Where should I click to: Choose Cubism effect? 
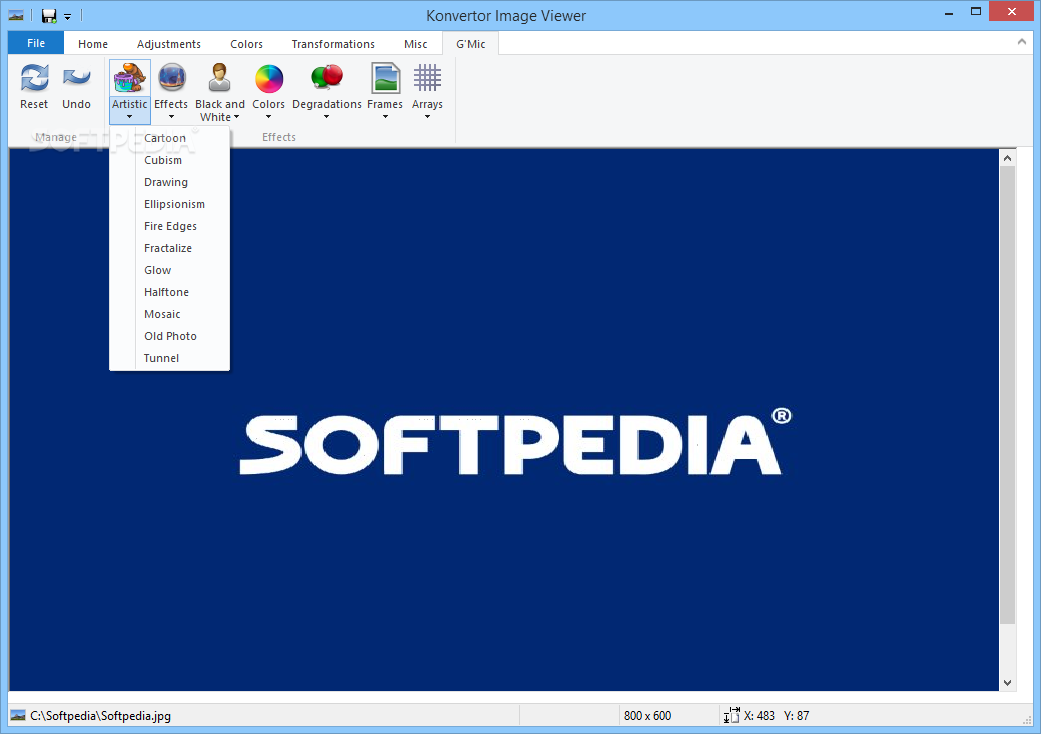point(169,160)
